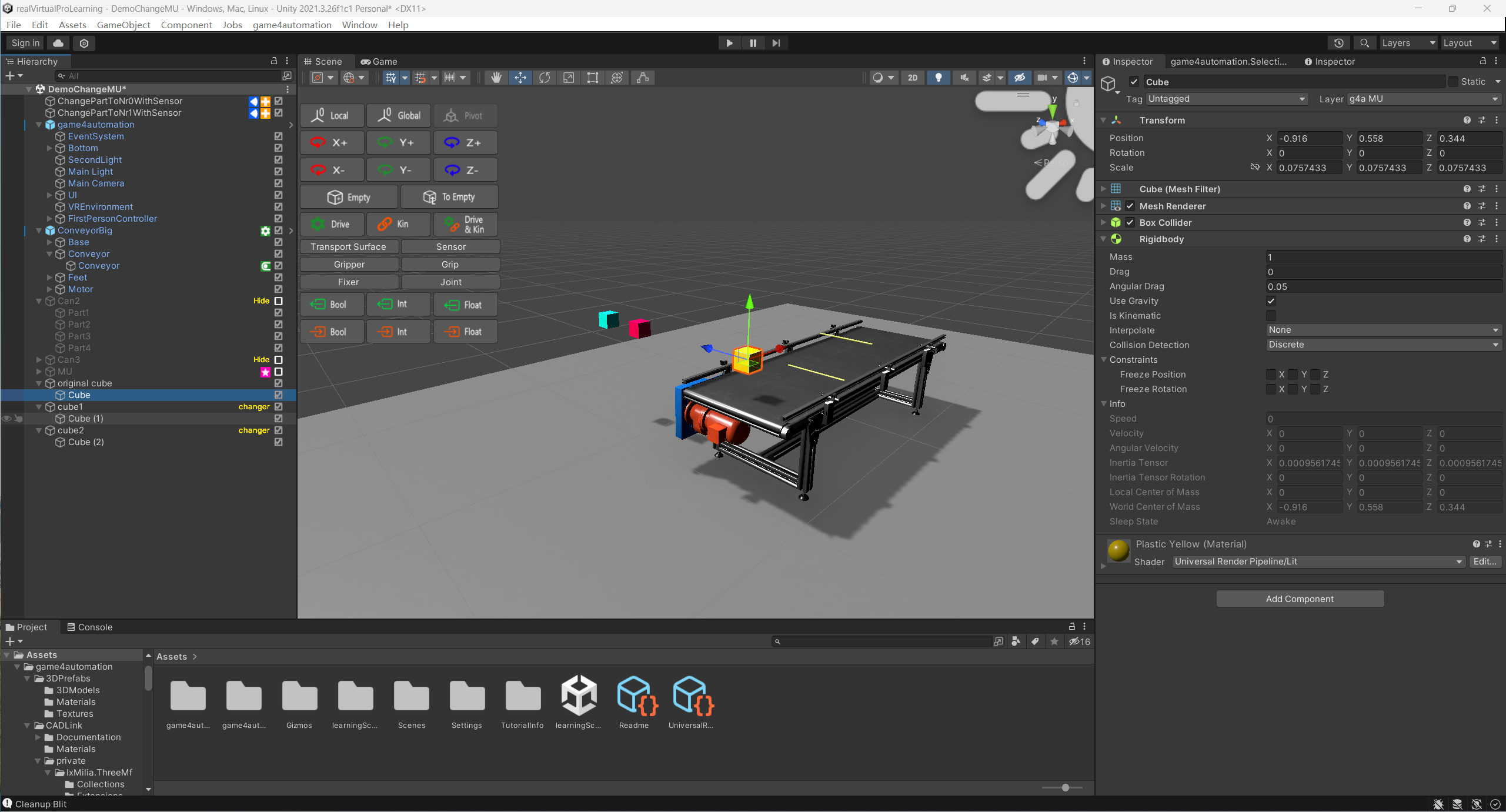Open the Rigidbody help icon
The height and width of the screenshot is (812, 1506).
point(1467,239)
